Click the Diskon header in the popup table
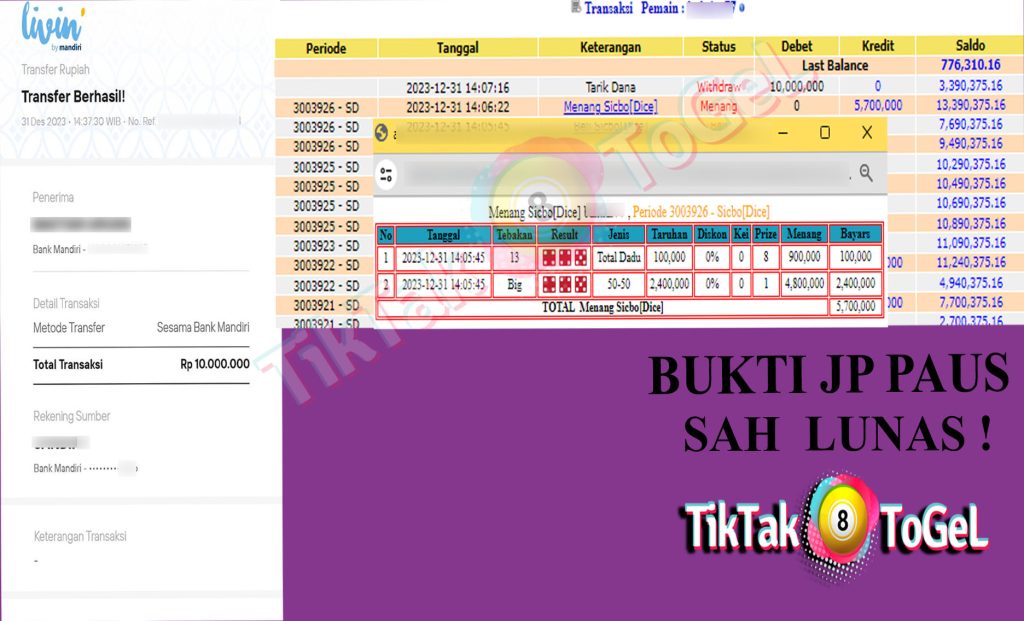1024x621 pixels. 711,234
